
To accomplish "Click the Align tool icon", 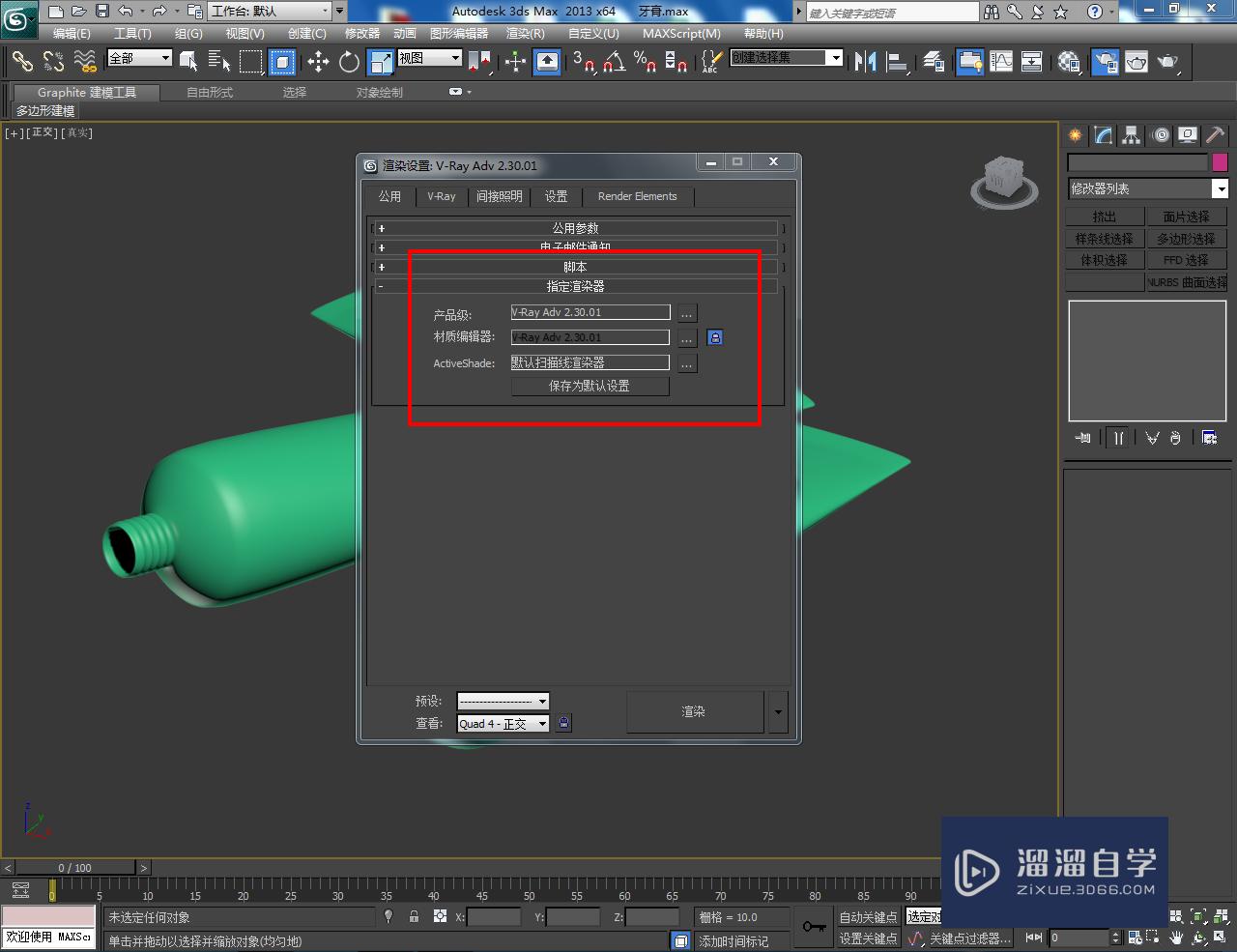I will [898, 62].
